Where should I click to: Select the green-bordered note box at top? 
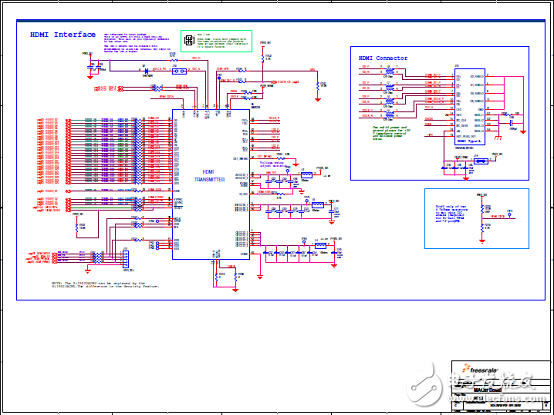point(216,41)
